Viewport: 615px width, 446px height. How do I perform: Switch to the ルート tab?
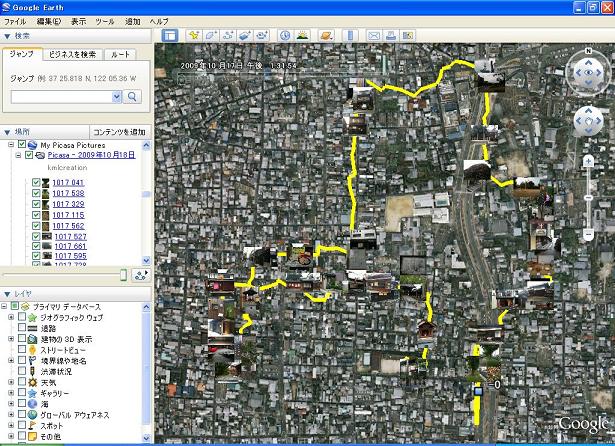(x=120, y=55)
